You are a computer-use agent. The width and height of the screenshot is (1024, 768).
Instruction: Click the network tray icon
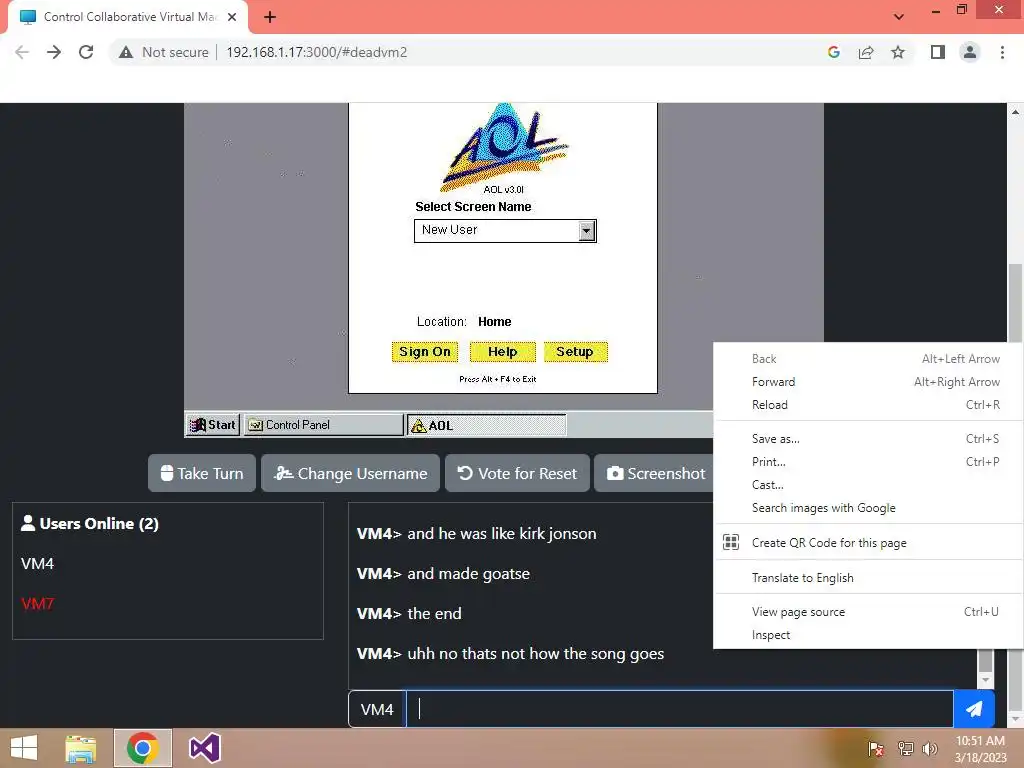click(x=905, y=748)
